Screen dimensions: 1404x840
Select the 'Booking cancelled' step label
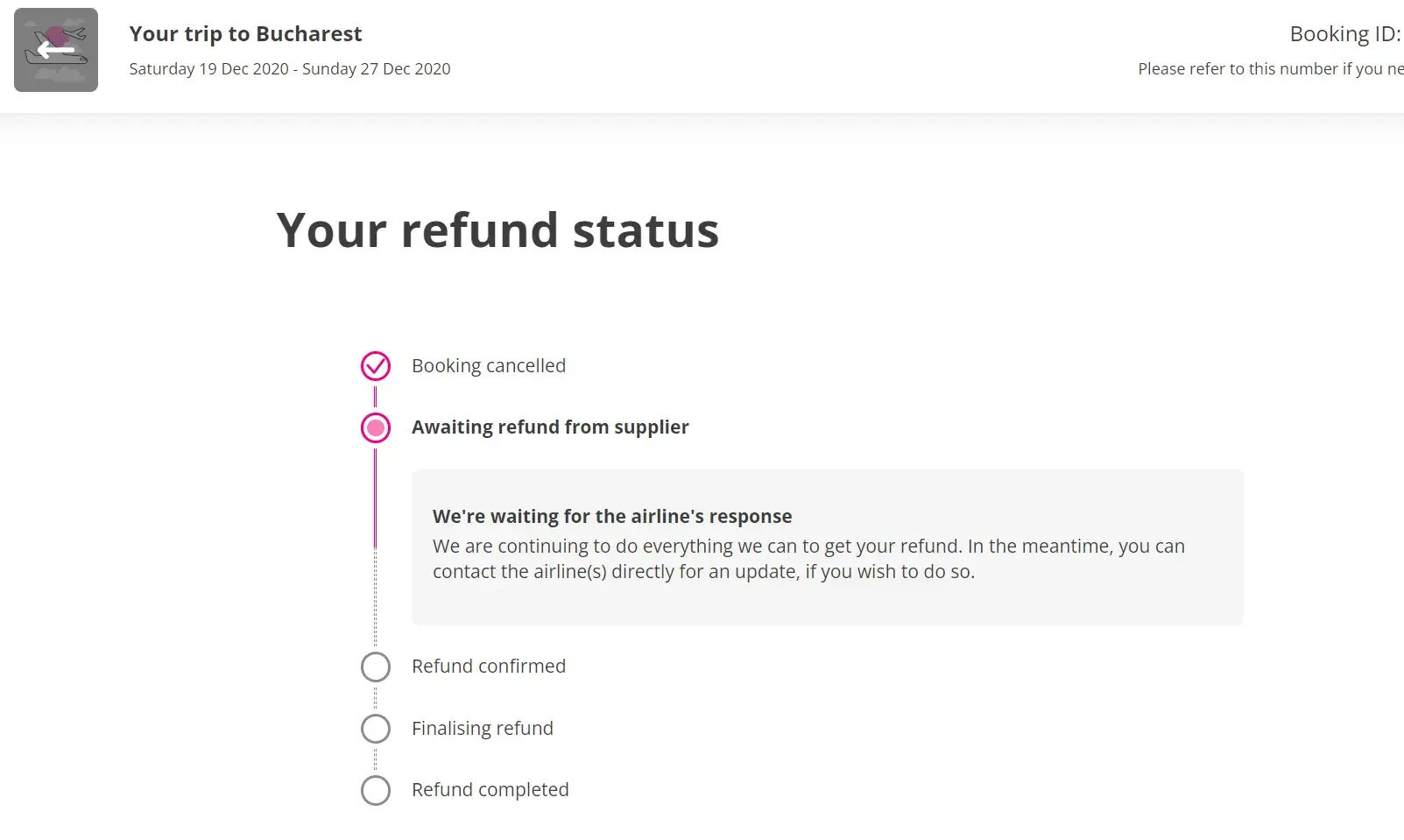(489, 366)
